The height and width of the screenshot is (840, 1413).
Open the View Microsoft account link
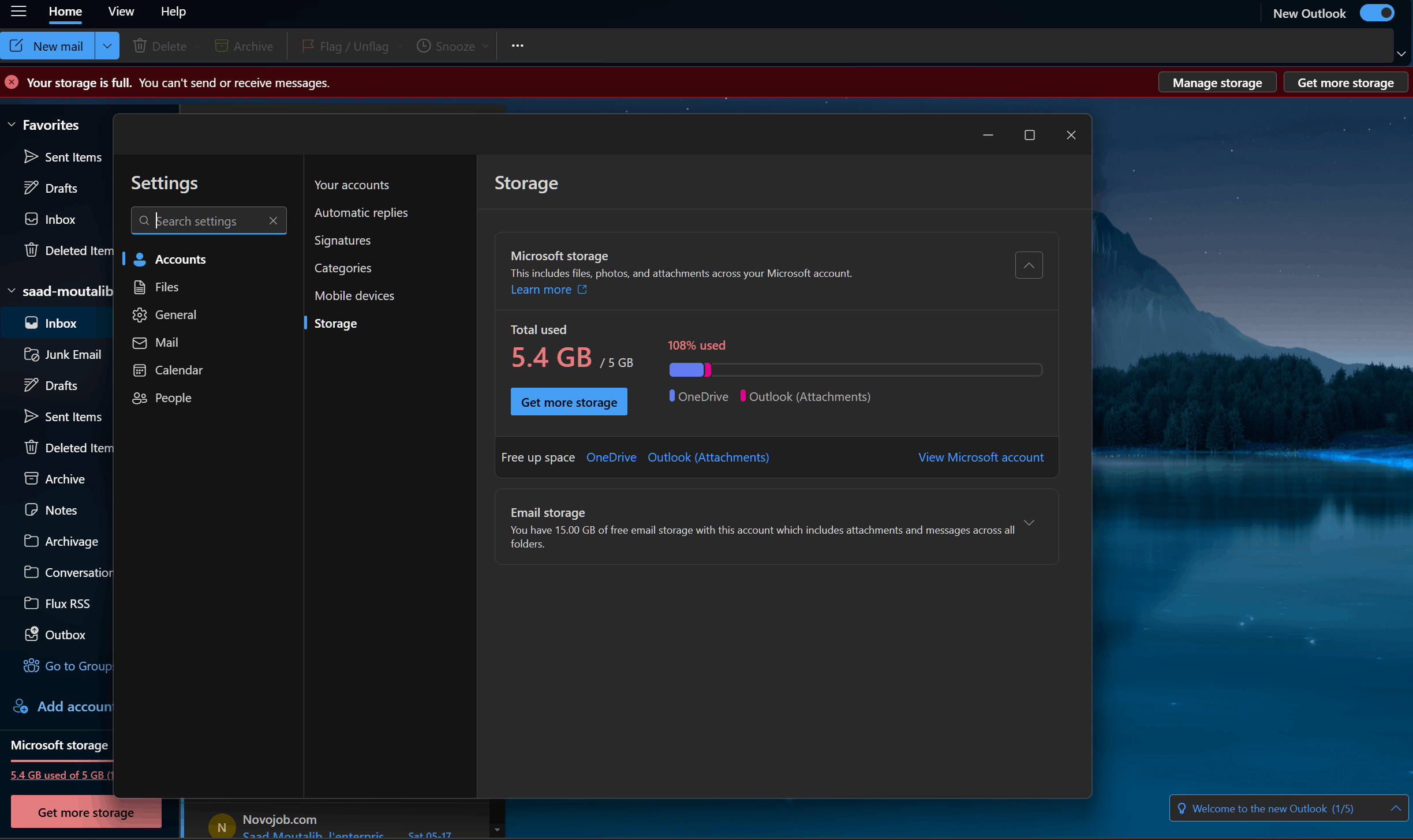coord(981,457)
